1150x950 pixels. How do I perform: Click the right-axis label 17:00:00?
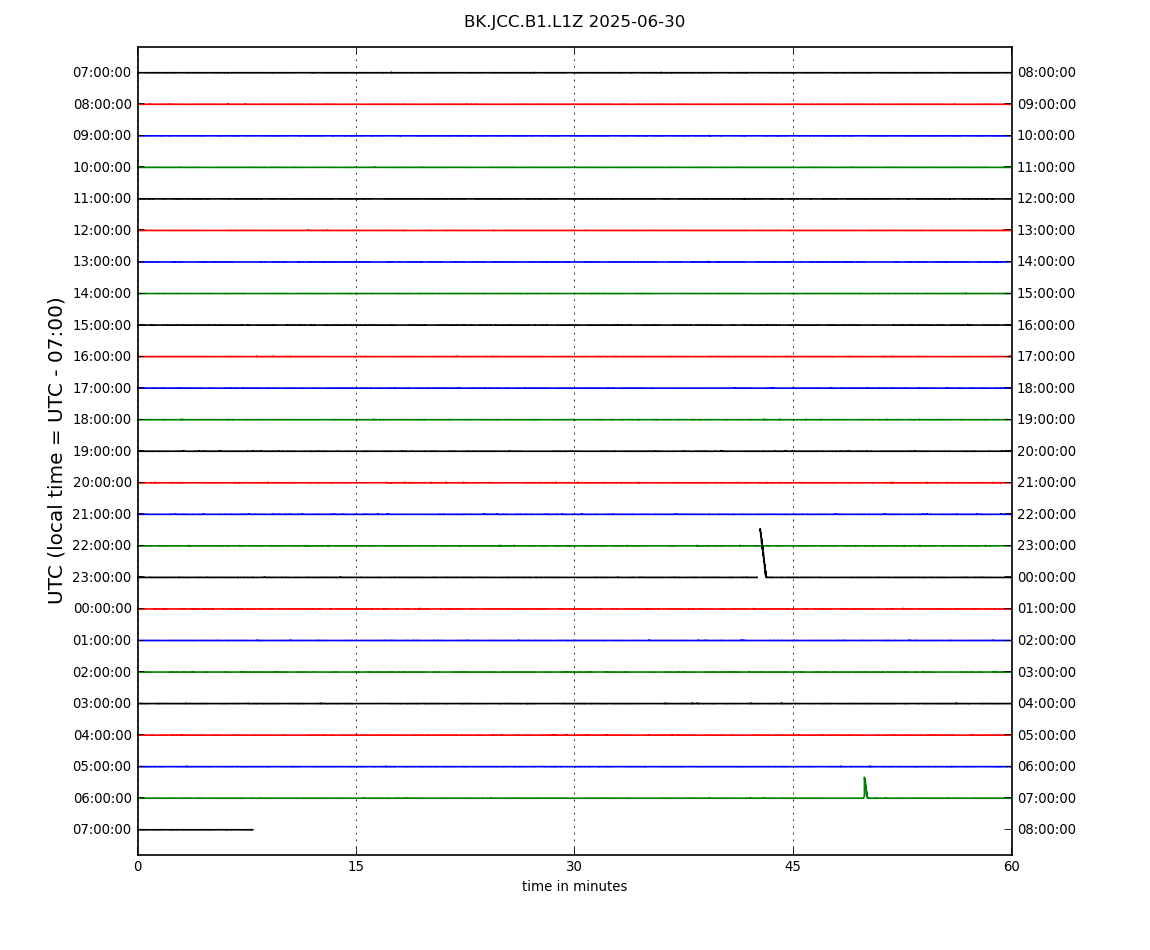click(x=1047, y=357)
